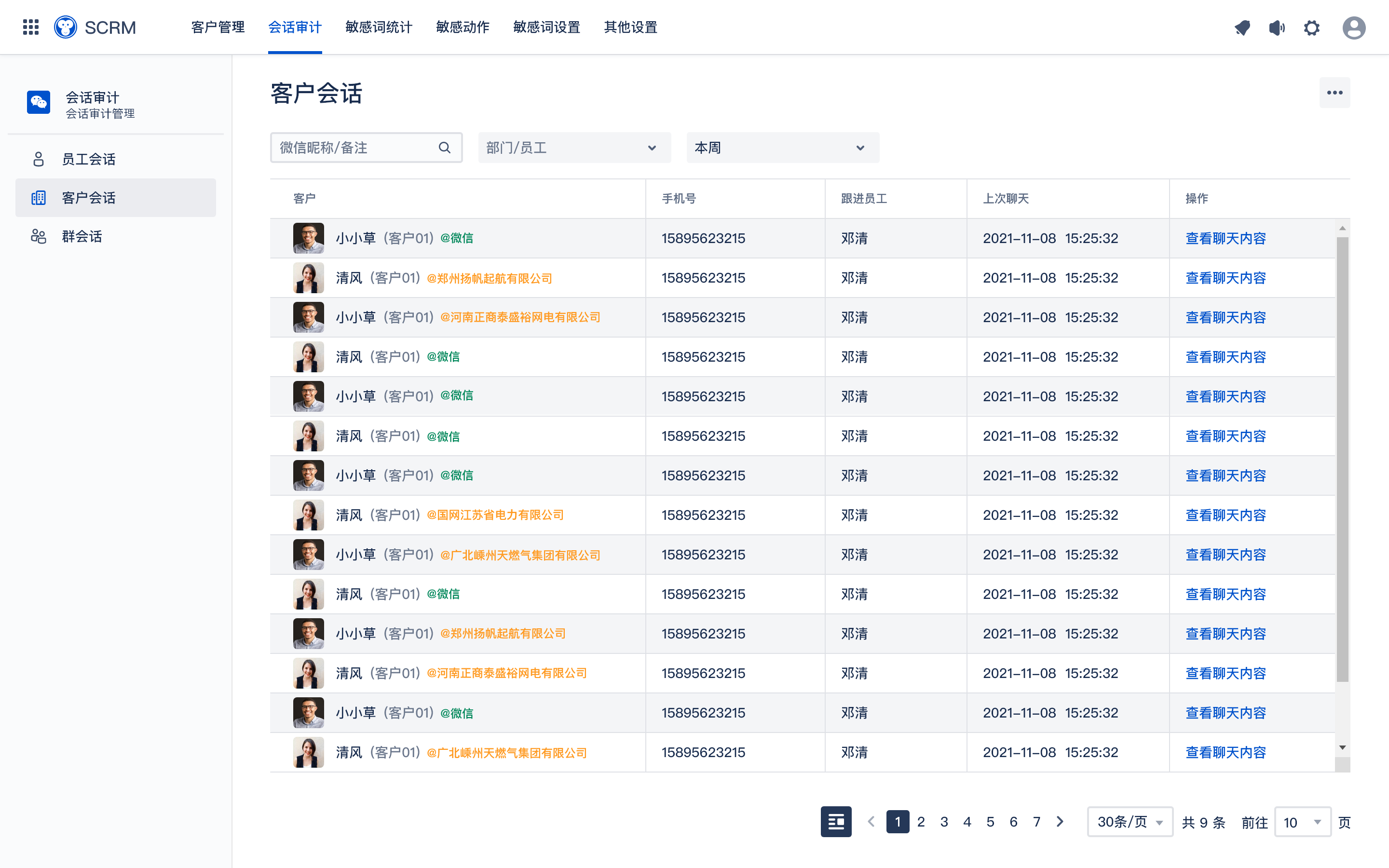Open the 本周 time range dropdown
This screenshot has width=1389, height=868.
[783, 148]
